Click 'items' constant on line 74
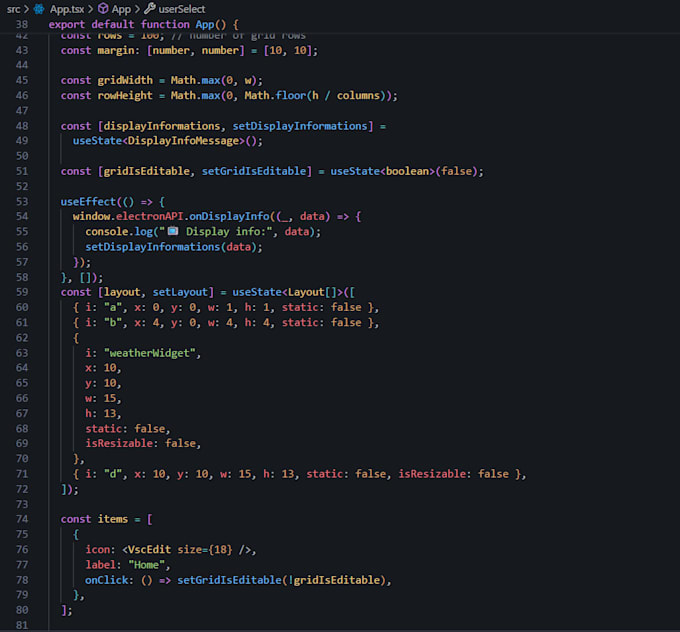 click(x=113, y=519)
